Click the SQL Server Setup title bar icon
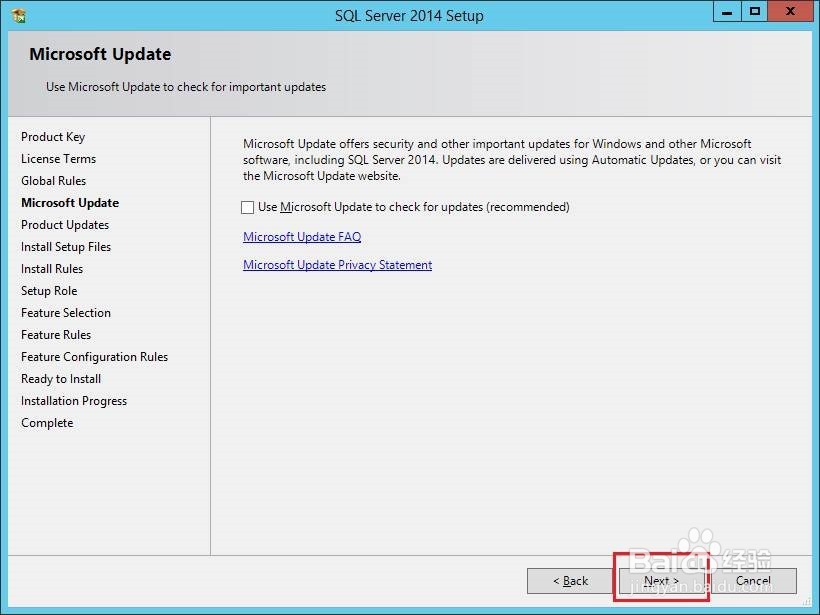The height and width of the screenshot is (615, 820). pos(19,16)
